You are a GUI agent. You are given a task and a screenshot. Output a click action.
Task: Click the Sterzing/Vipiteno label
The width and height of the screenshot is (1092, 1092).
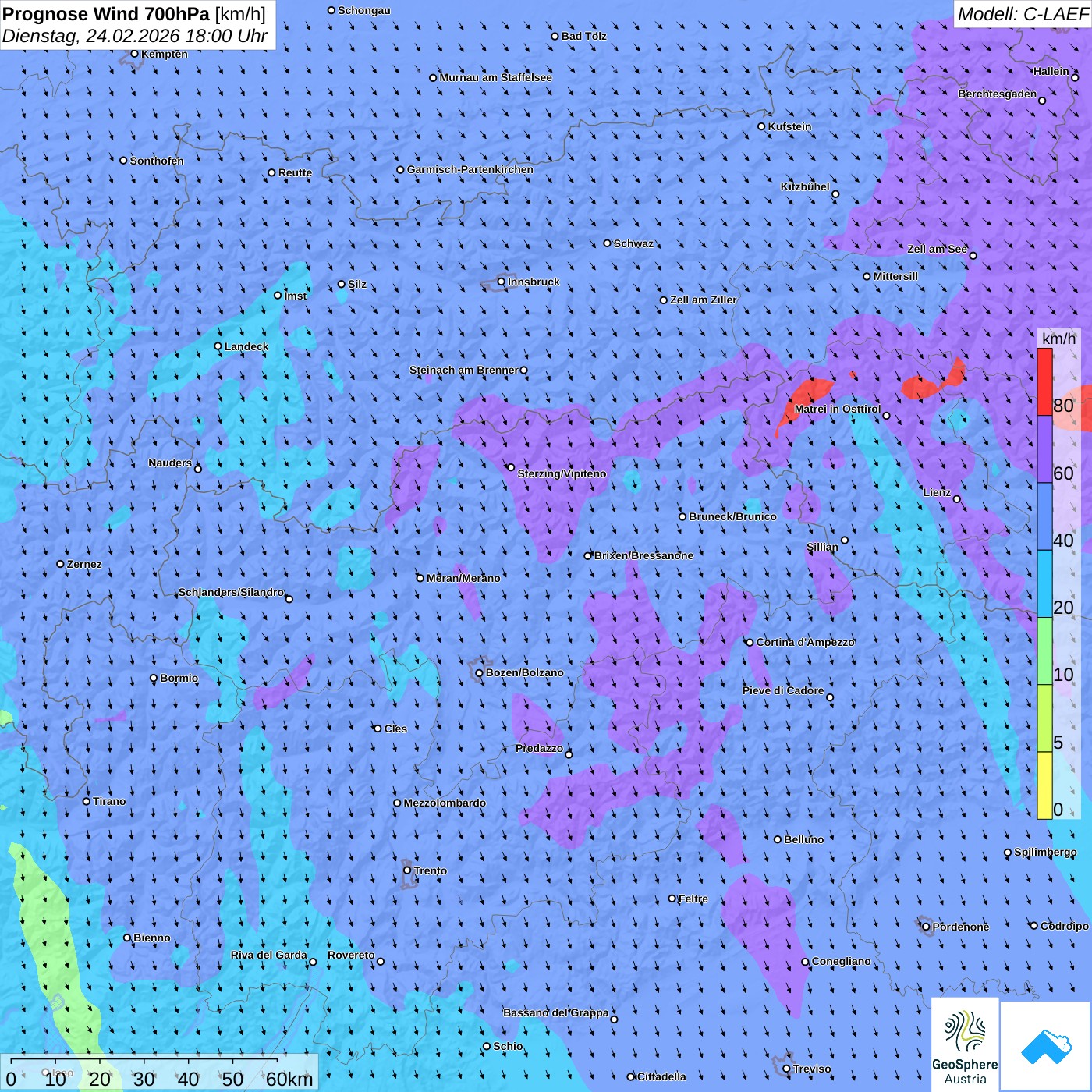pos(562,473)
